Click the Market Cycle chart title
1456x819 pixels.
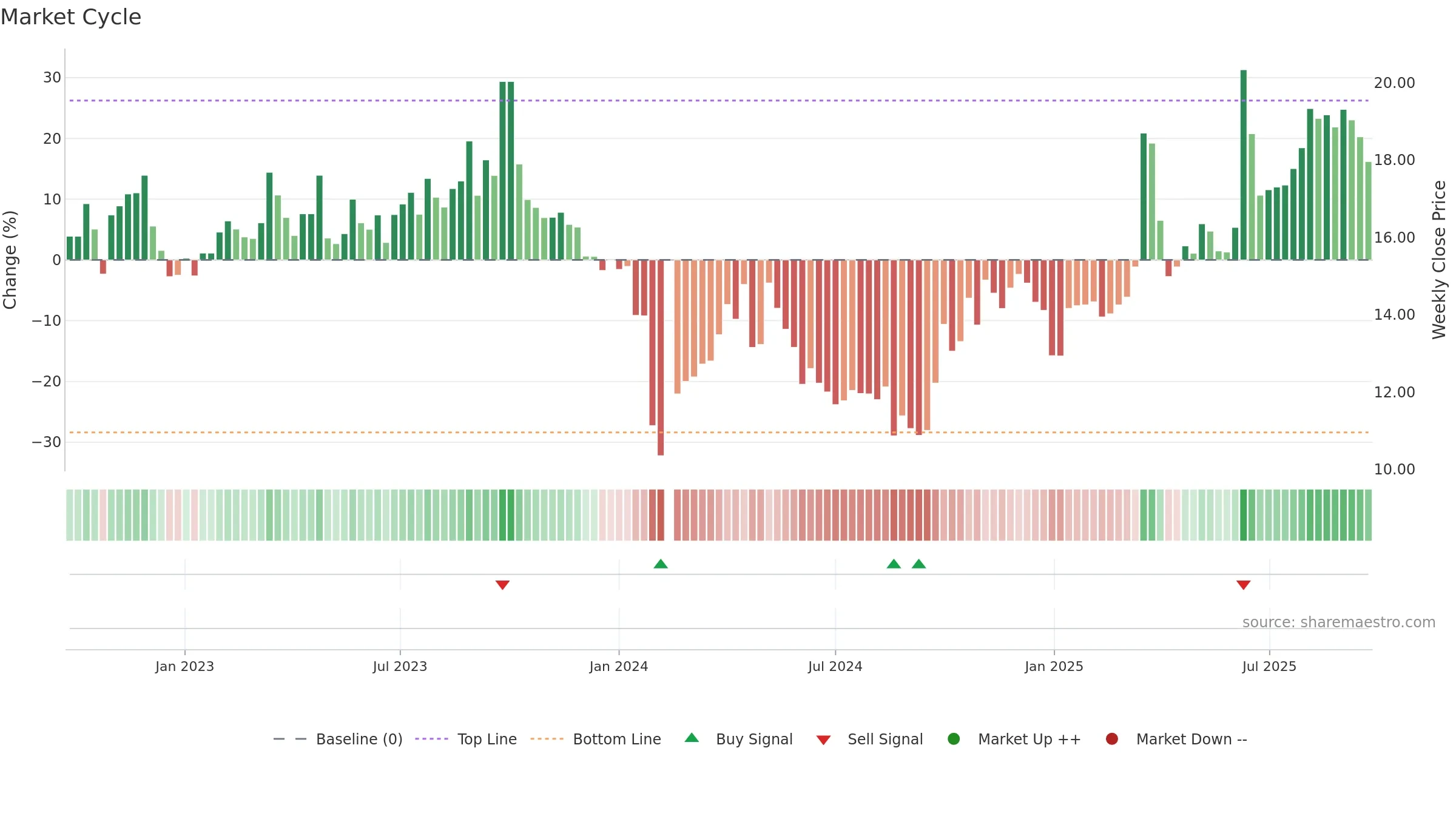[x=71, y=17]
